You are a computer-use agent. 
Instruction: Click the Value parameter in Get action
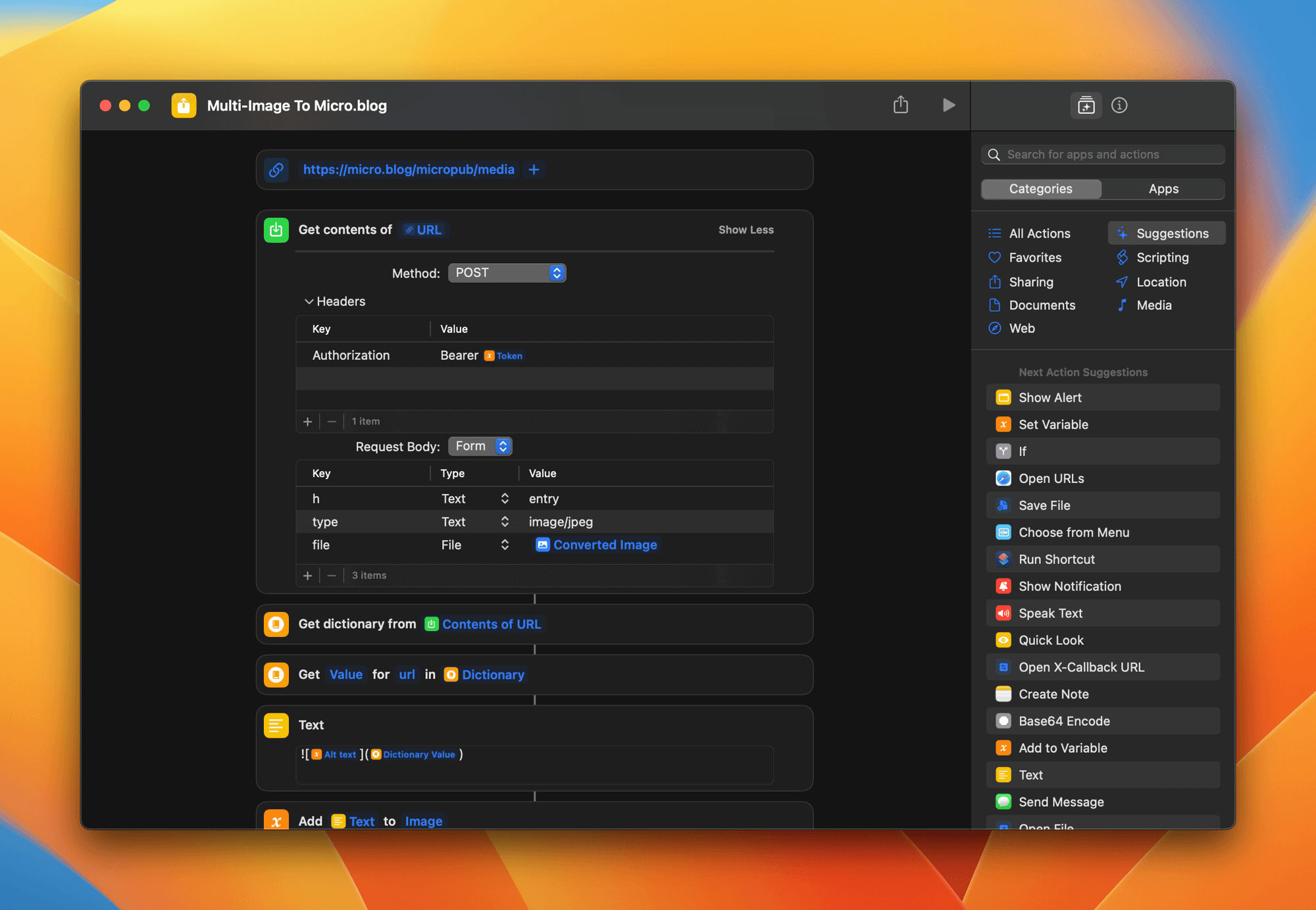(x=346, y=674)
